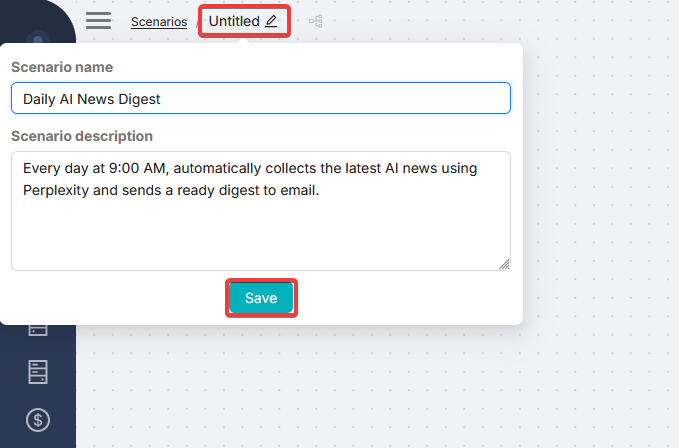
Task: Open the dollar sign billing icon
Action: tap(38, 420)
